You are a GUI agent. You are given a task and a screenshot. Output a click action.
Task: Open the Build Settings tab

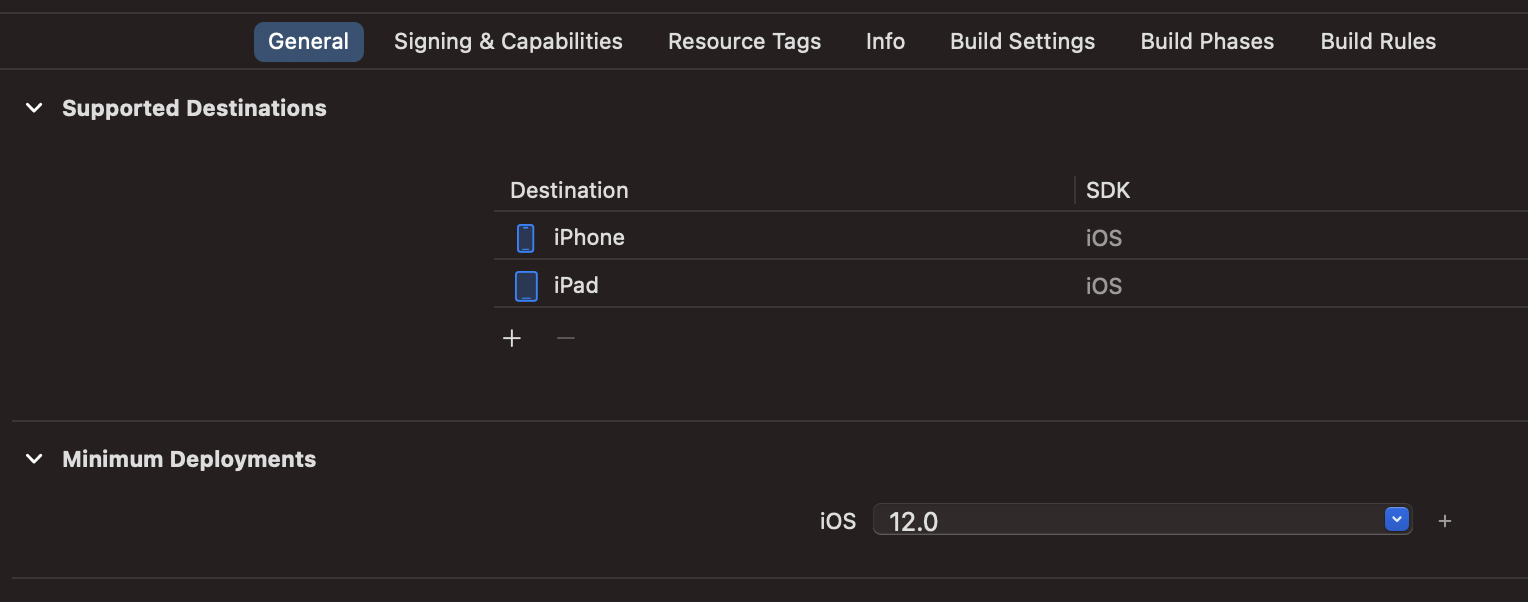tap(1022, 42)
